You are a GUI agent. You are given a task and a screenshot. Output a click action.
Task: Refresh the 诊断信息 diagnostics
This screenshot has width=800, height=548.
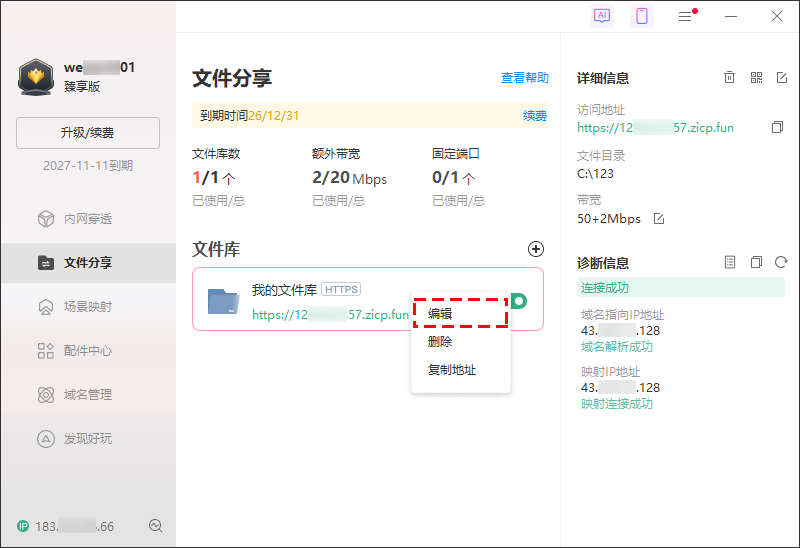(x=781, y=263)
